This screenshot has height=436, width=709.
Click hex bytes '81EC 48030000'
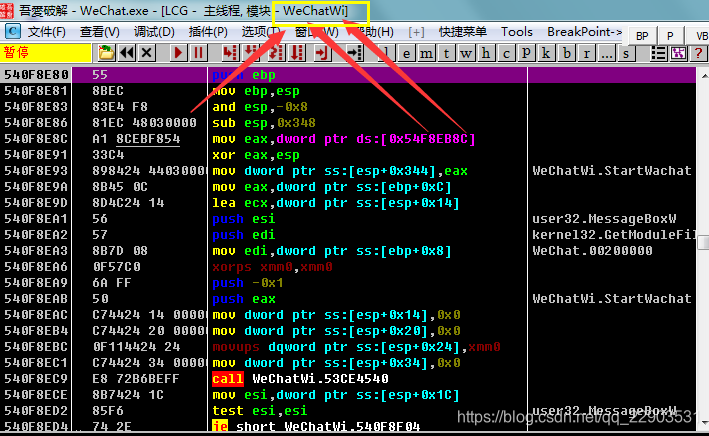point(144,123)
